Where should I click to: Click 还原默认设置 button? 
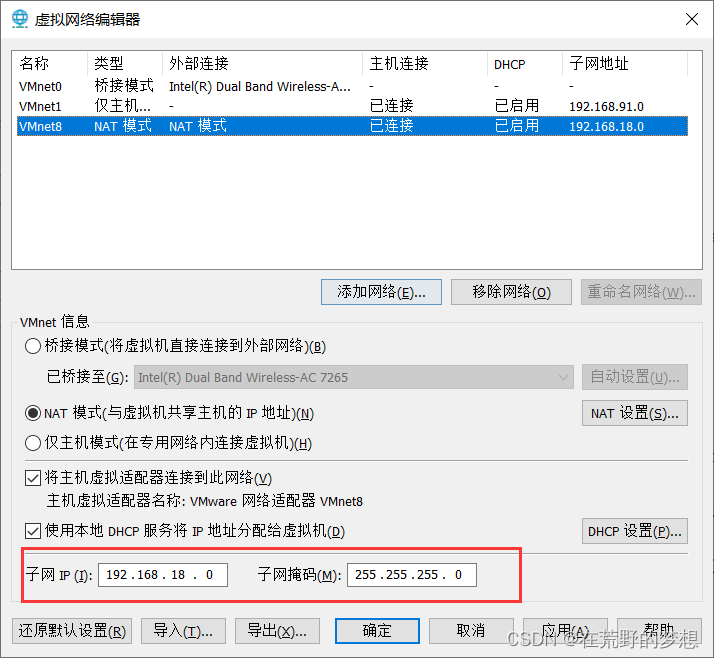point(72,631)
